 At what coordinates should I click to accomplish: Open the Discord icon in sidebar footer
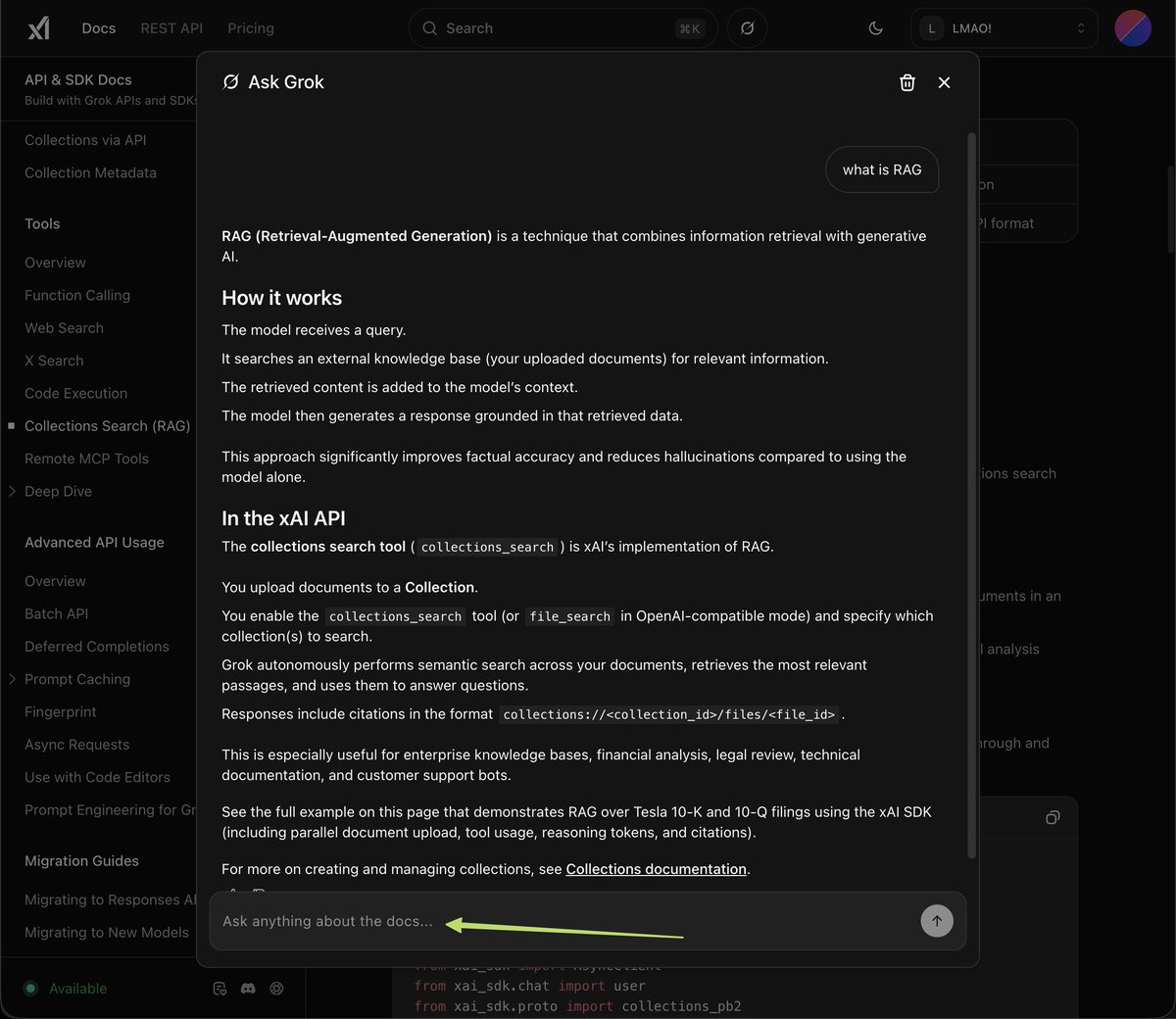click(x=248, y=989)
